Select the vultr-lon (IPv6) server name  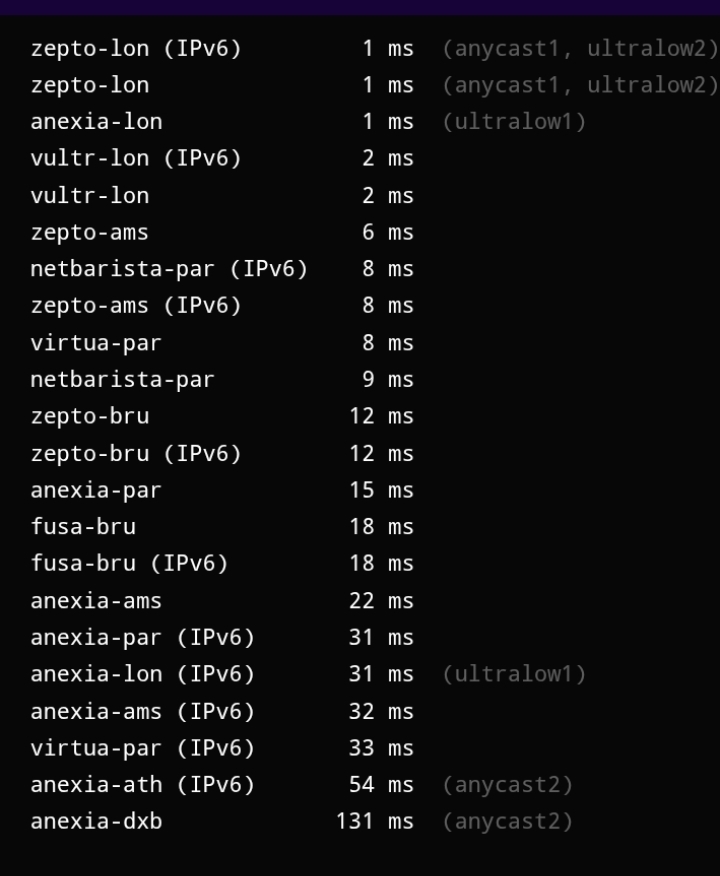136,158
